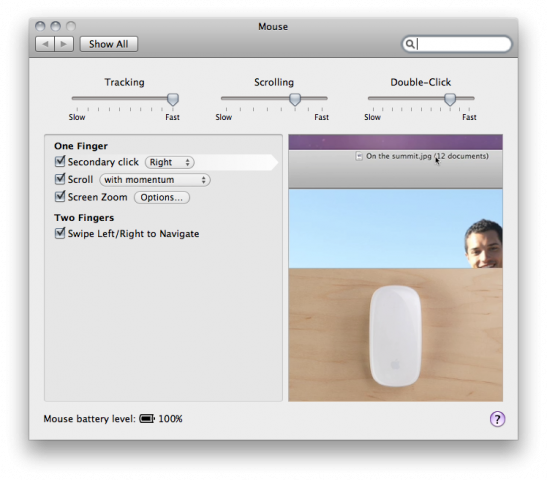Click the back navigation arrow
Viewport: 547px width, 480px height.
point(45,44)
